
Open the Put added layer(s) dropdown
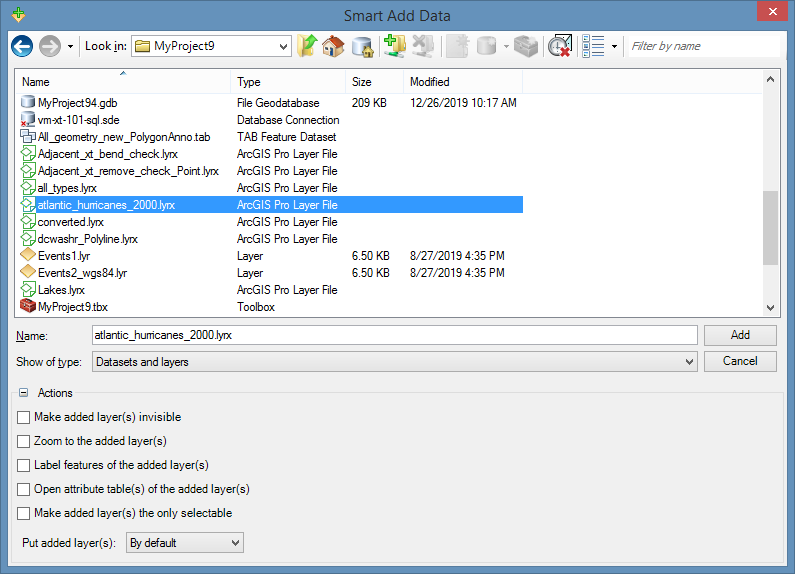[185, 543]
